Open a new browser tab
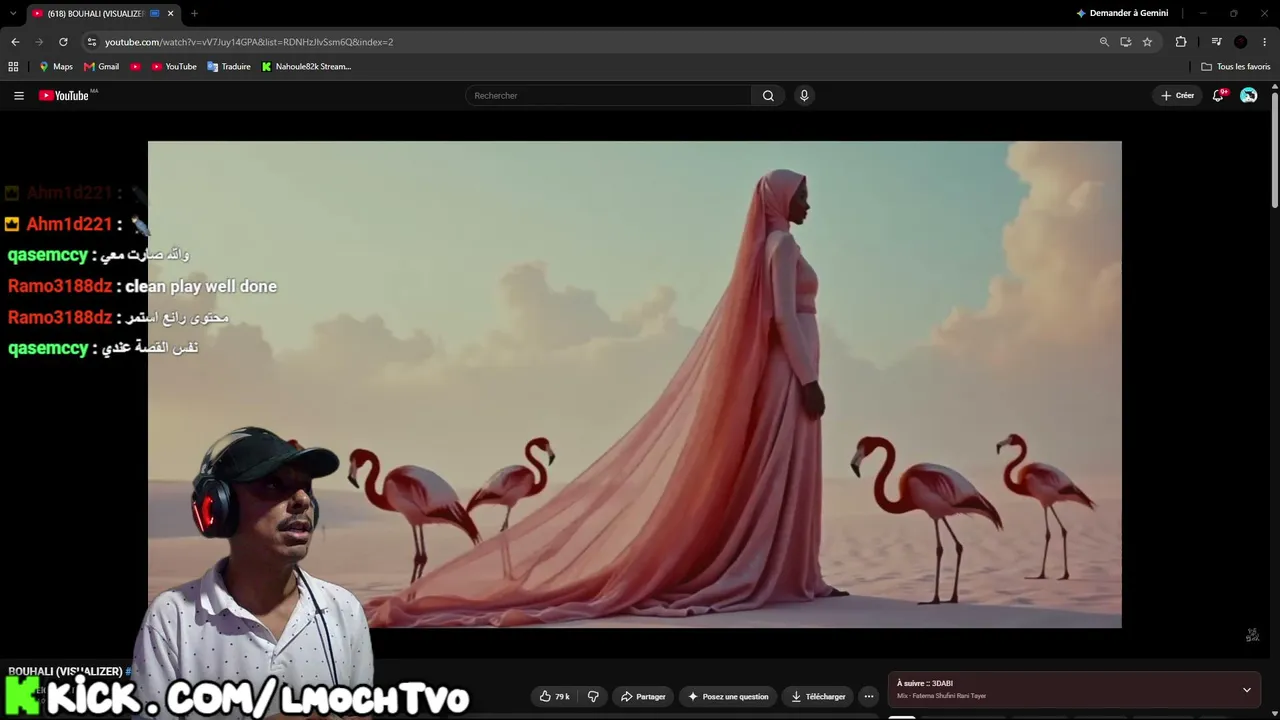 194,13
